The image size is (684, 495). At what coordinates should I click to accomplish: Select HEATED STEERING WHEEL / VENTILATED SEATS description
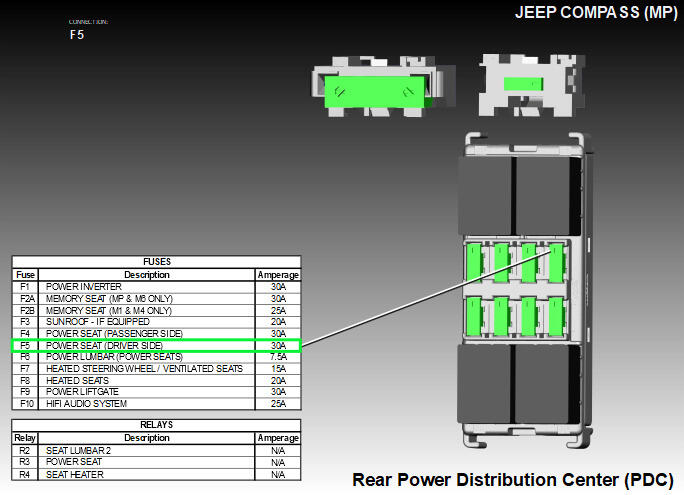tap(144, 369)
